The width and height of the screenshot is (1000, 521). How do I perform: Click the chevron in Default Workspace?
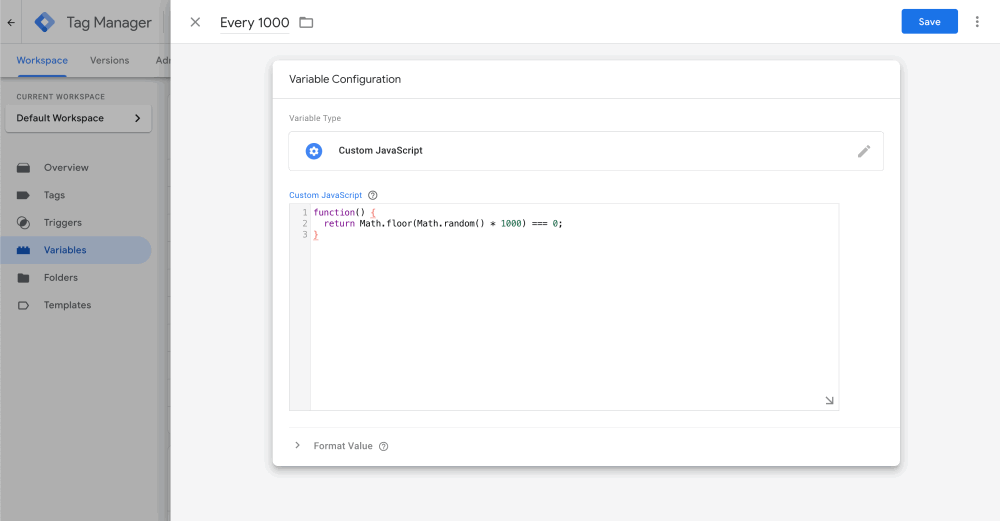tap(137, 119)
